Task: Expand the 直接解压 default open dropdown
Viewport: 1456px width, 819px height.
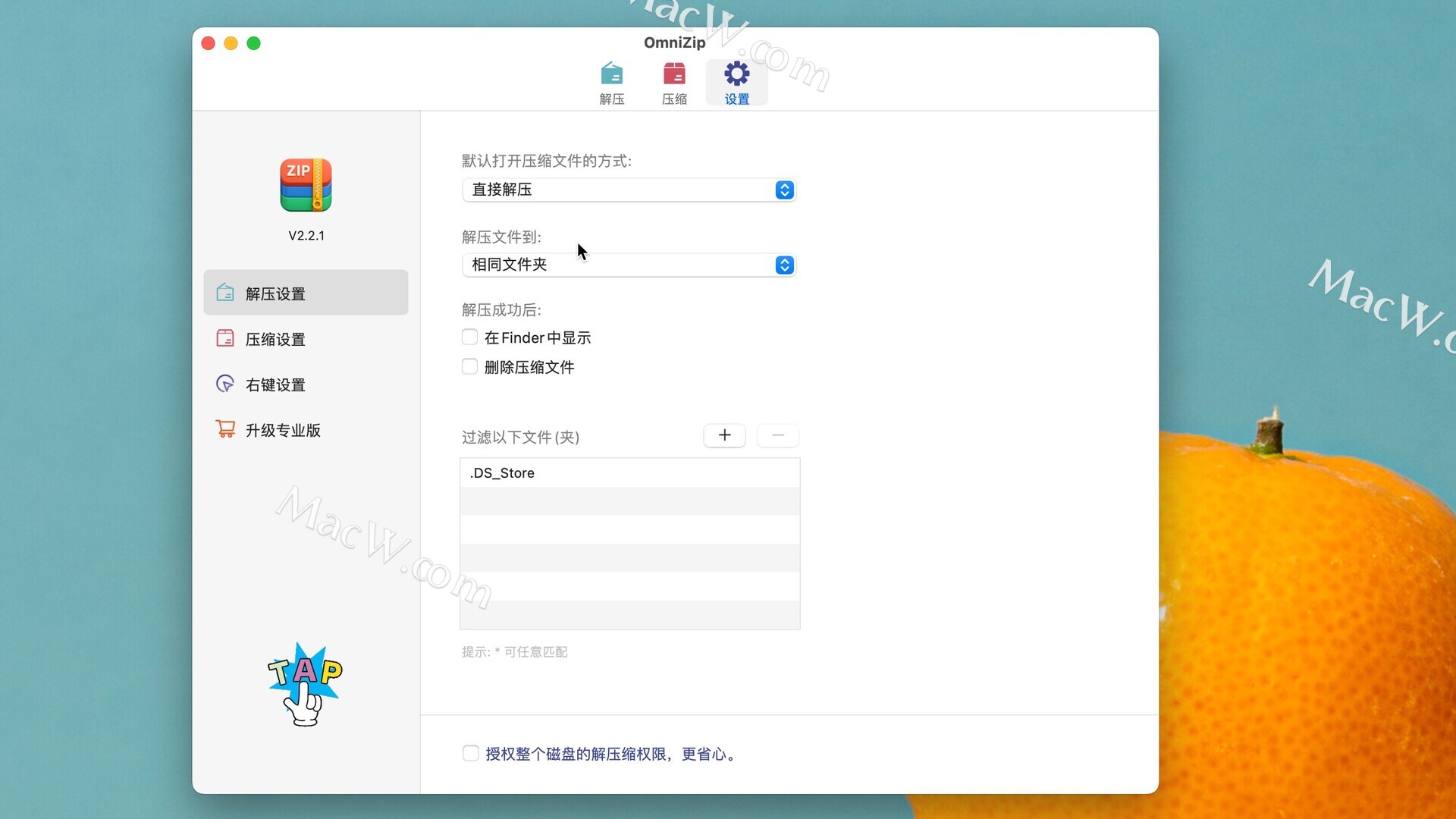Action: pyautogui.click(x=629, y=190)
